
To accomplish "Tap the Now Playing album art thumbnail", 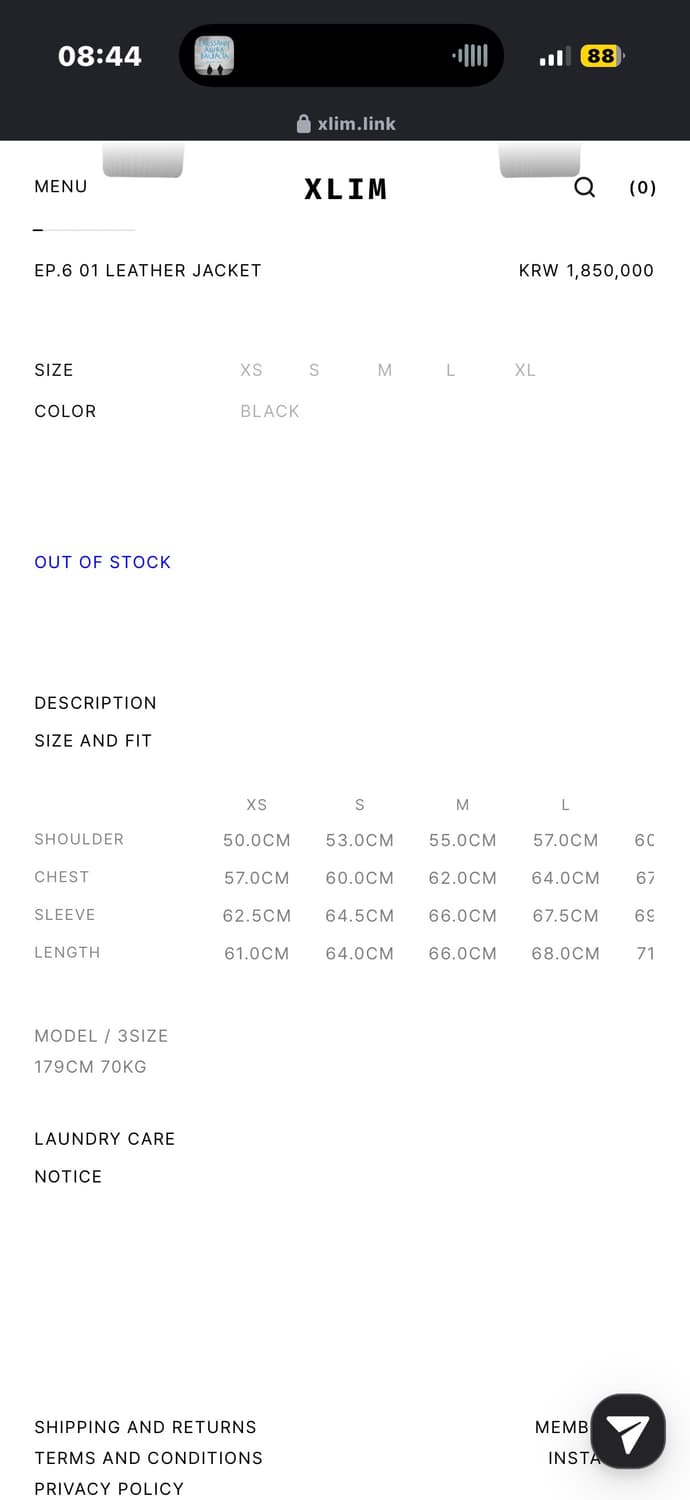I will pyautogui.click(x=214, y=56).
